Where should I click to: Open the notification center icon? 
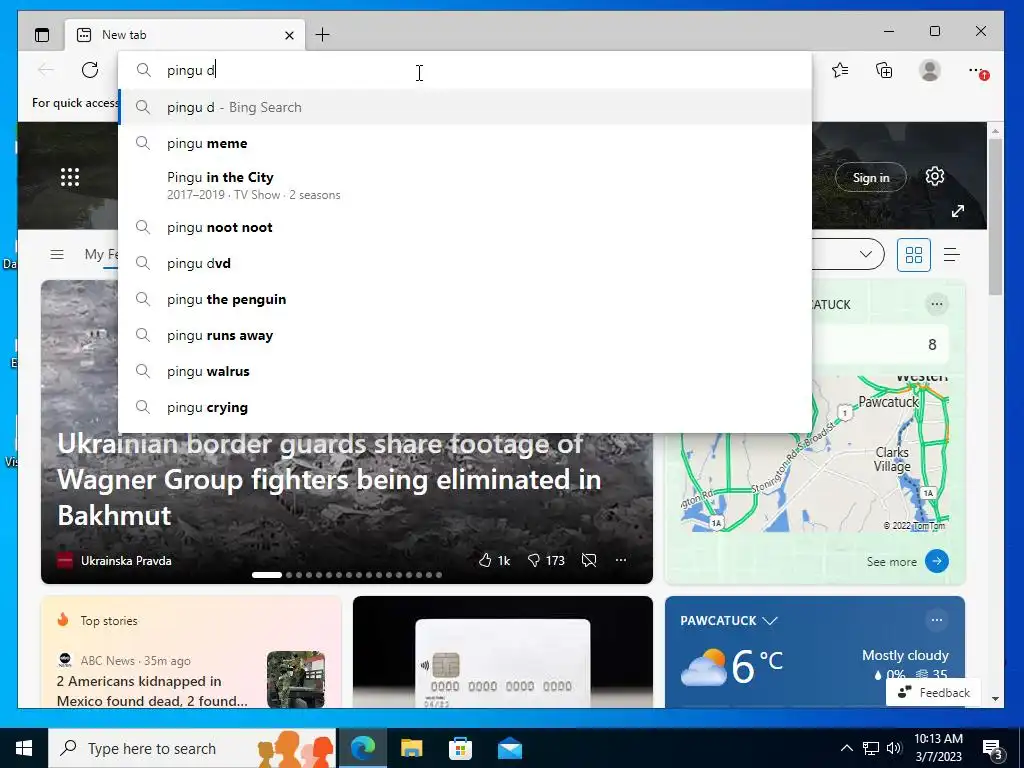pos(993,749)
